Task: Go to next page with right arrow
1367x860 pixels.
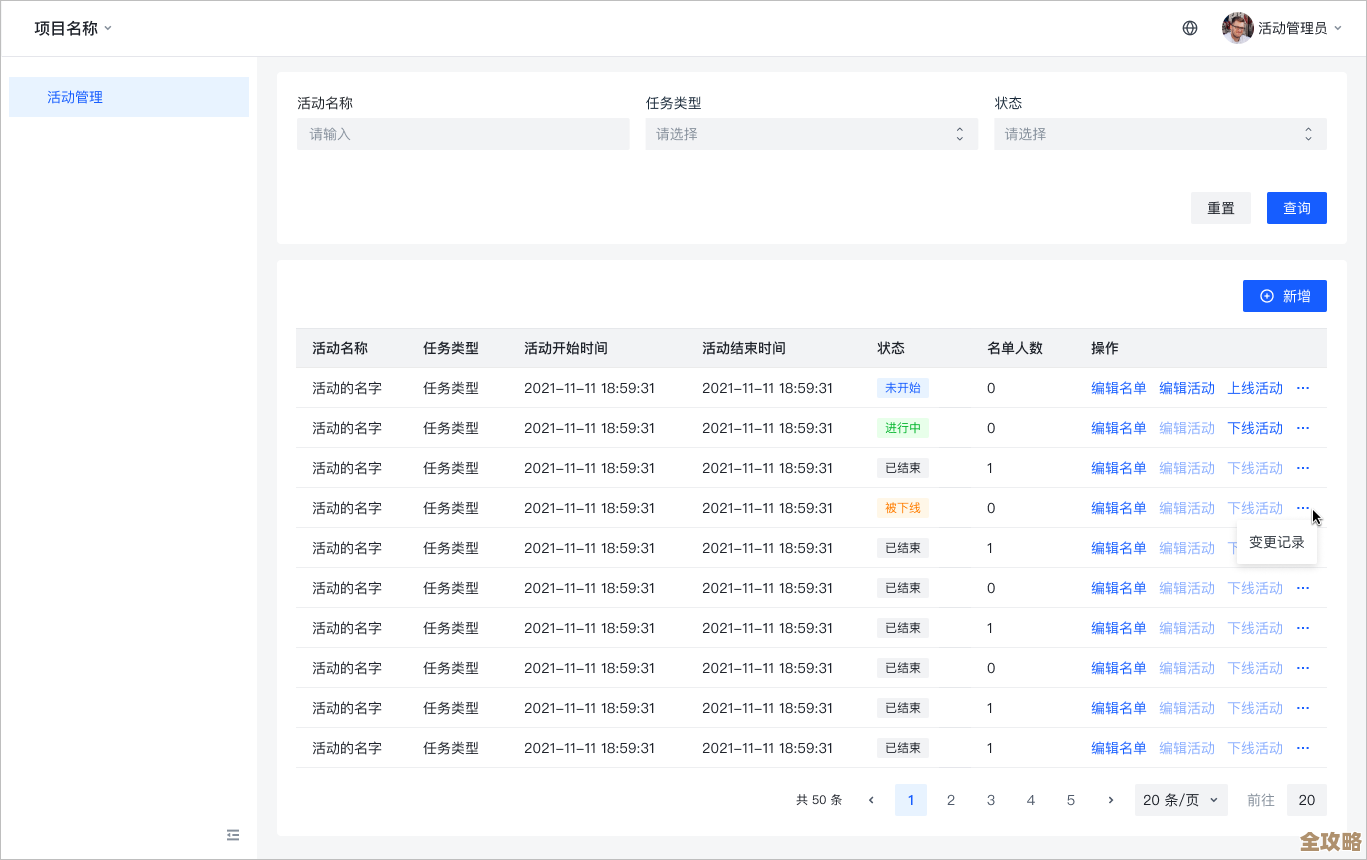Action: coord(1111,800)
